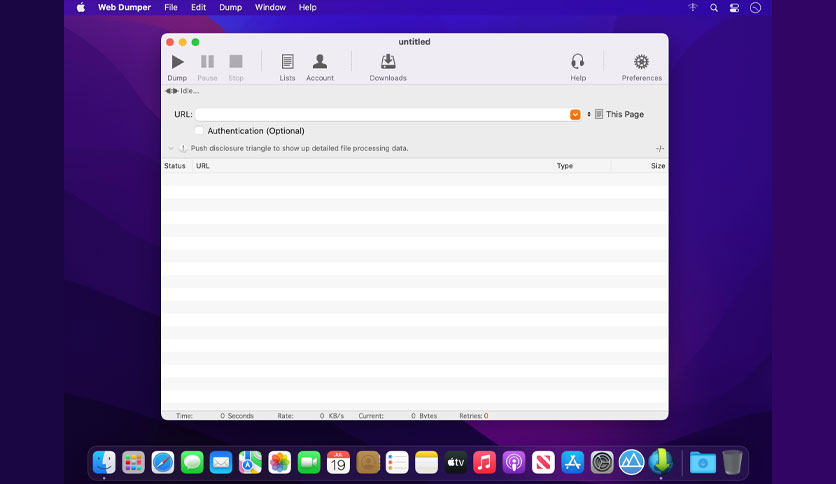836x484 pixels.
Task: Open Safari from the Dock
Action: click(x=163, y=462)
